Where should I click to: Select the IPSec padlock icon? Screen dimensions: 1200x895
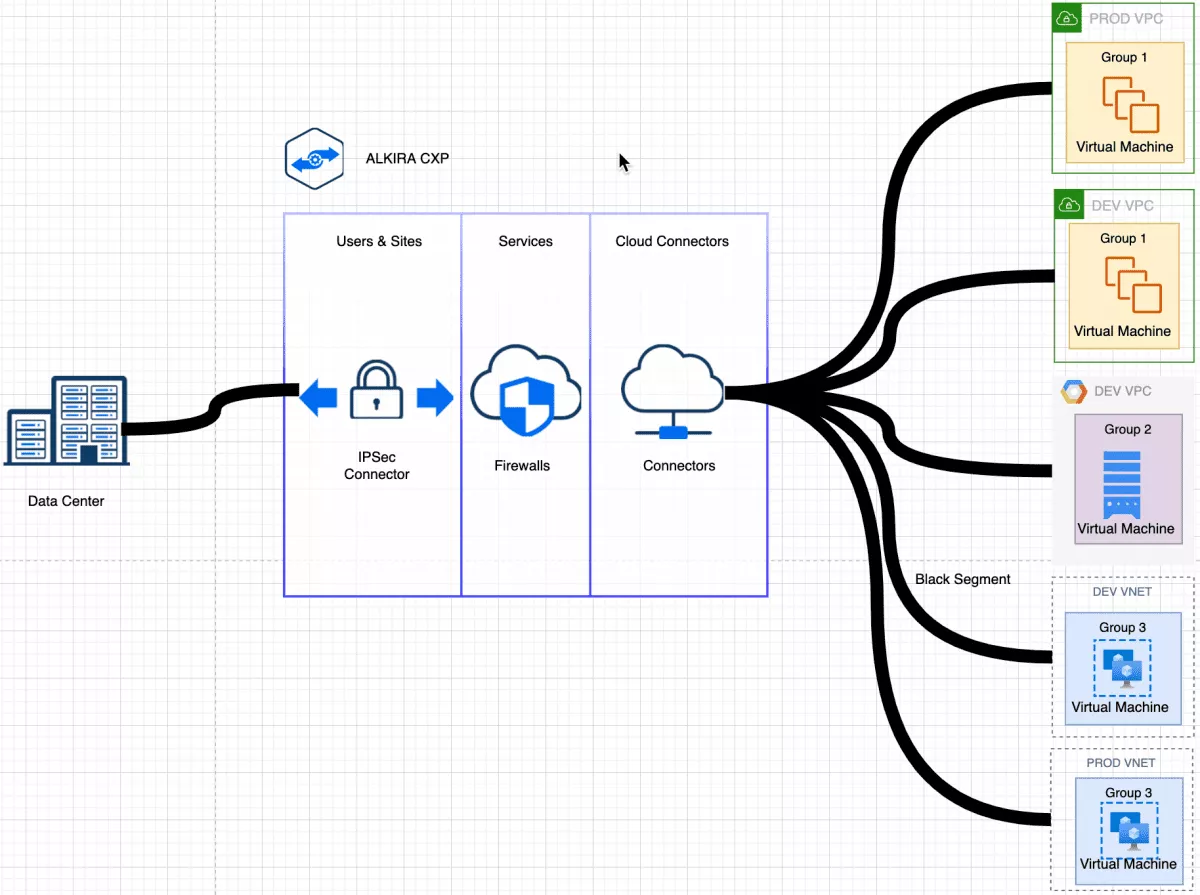377,391
